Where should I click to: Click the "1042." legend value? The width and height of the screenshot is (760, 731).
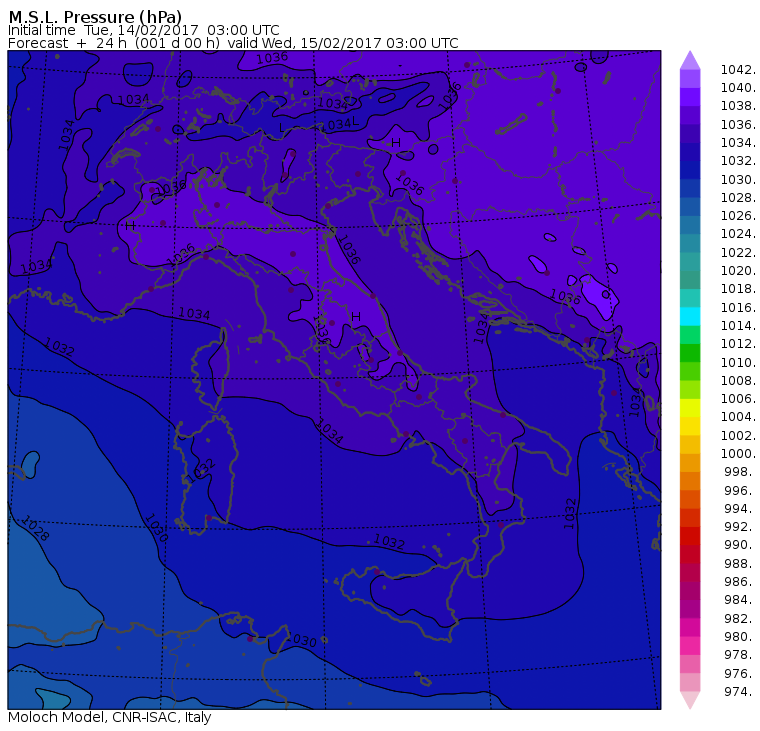point(738,70)
